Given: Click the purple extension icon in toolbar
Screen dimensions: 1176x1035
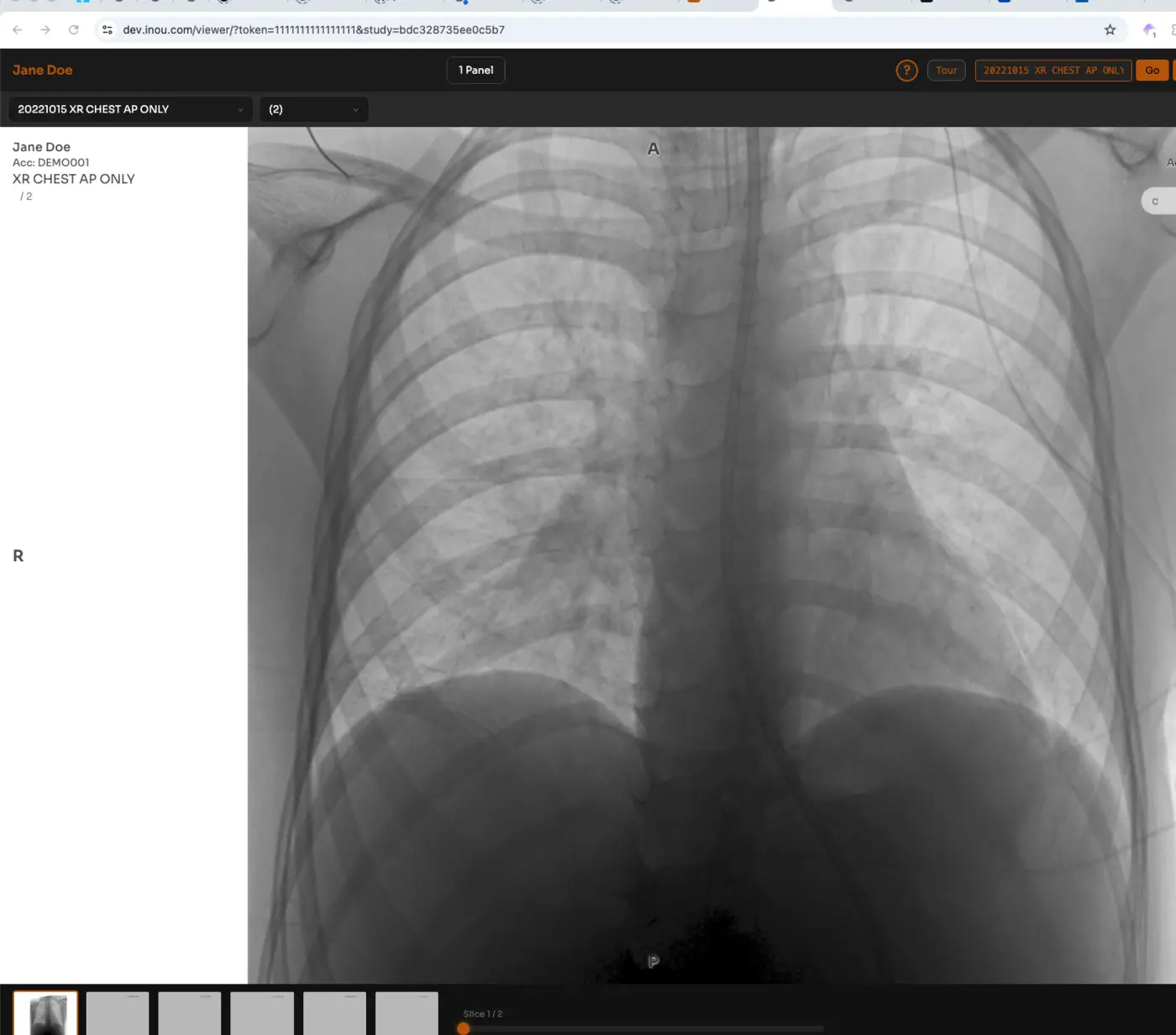Looking at the screenshot, I should click(x=1149, y=30).
